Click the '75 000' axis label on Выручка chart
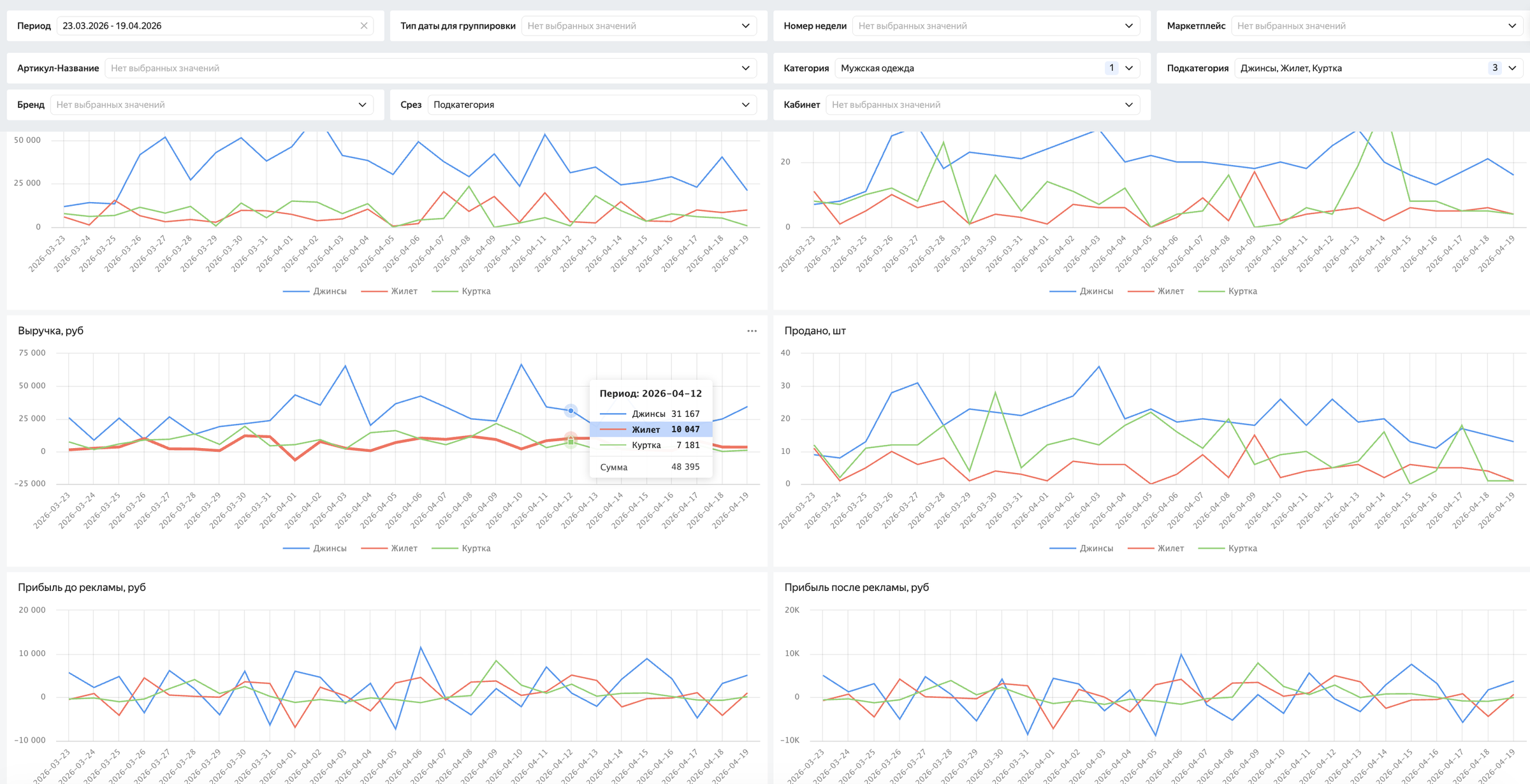This screenshot has width=1530, height=784. 33,353
